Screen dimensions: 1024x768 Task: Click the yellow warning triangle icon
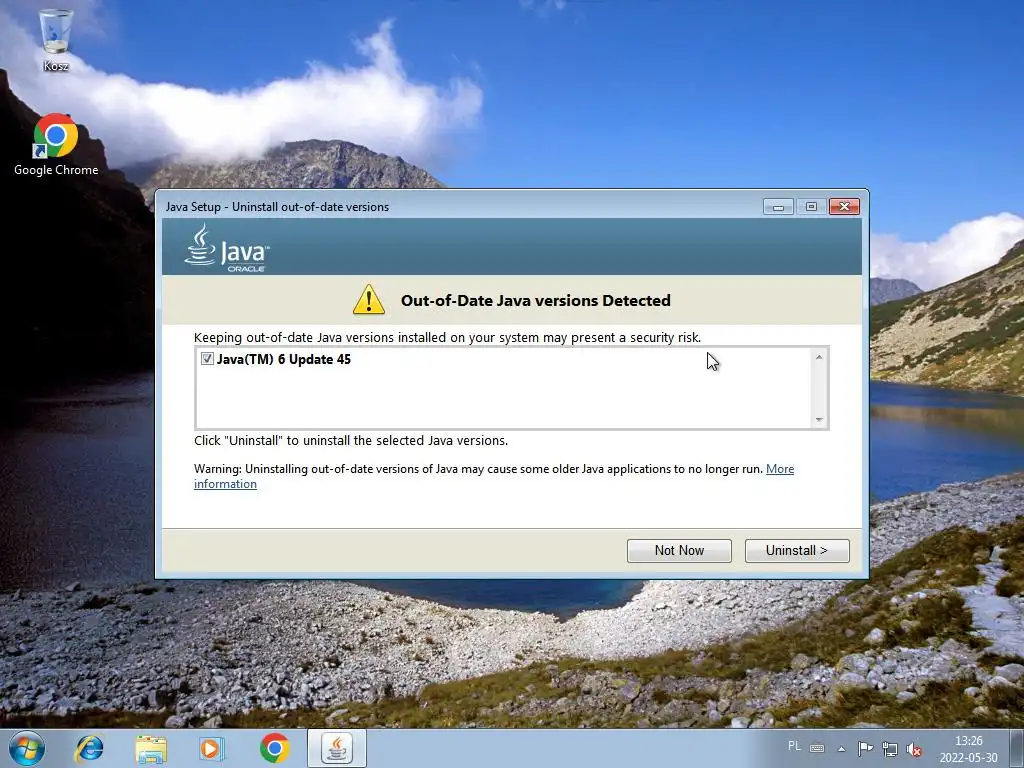coord(369,300)
